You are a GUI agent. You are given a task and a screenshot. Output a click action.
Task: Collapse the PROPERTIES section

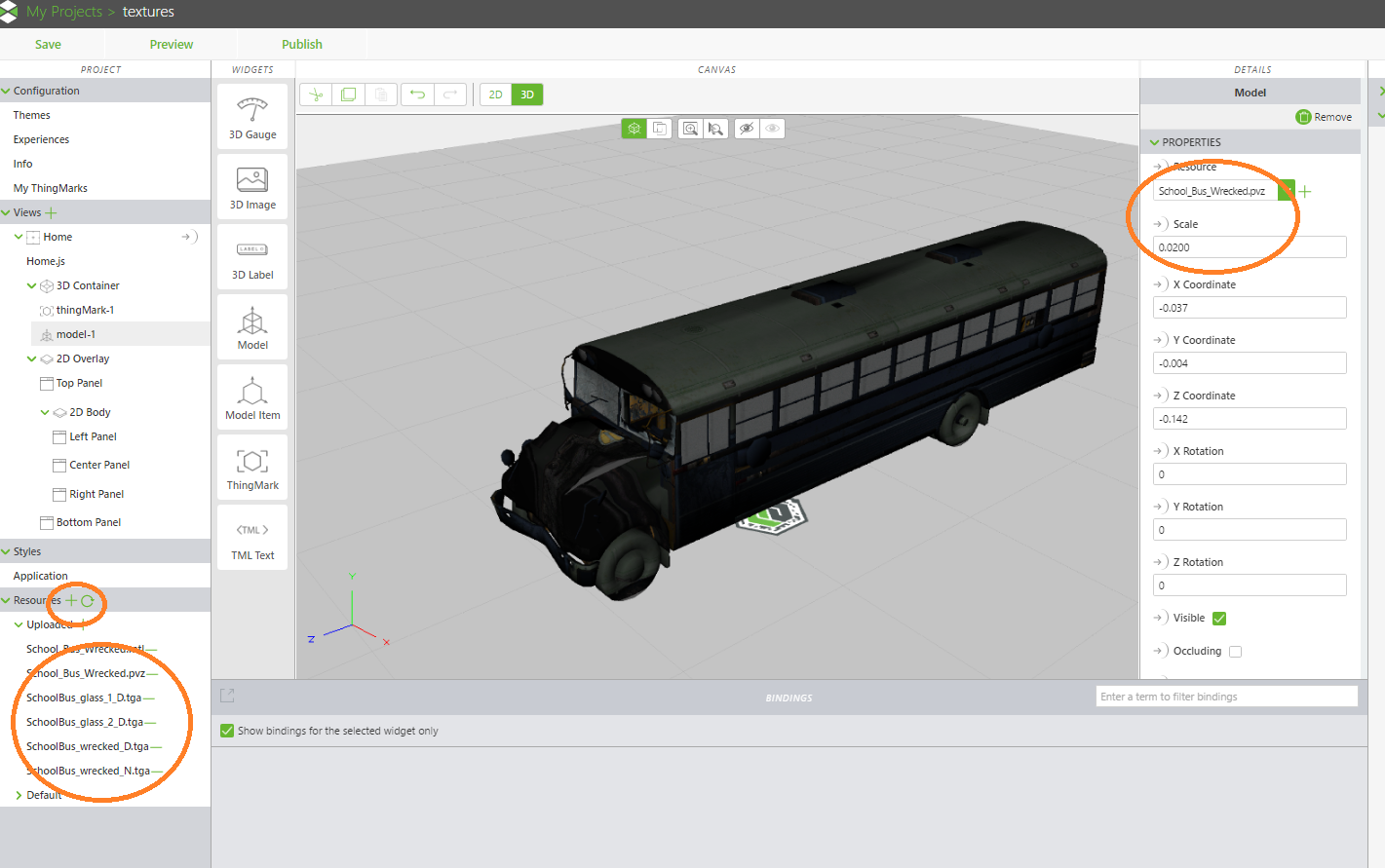tap(1153, 141)
